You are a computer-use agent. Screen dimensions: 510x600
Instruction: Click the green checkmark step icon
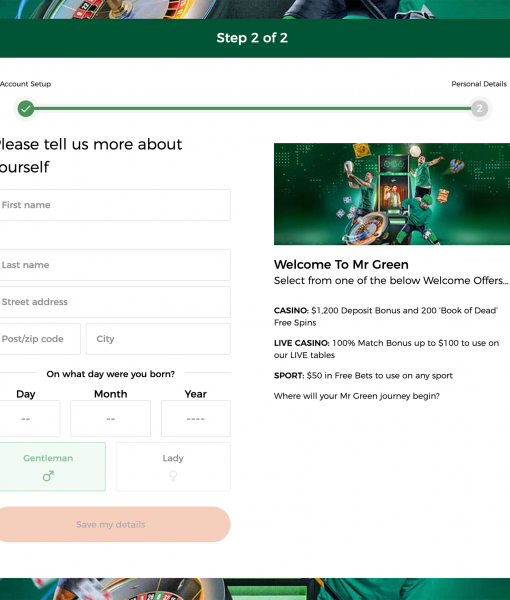click(26, 109)
